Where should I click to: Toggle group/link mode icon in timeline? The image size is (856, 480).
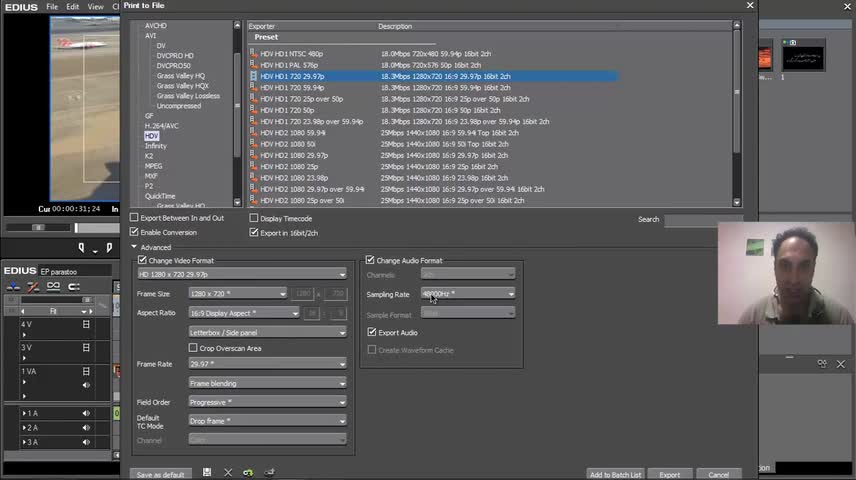pos(54,287)
